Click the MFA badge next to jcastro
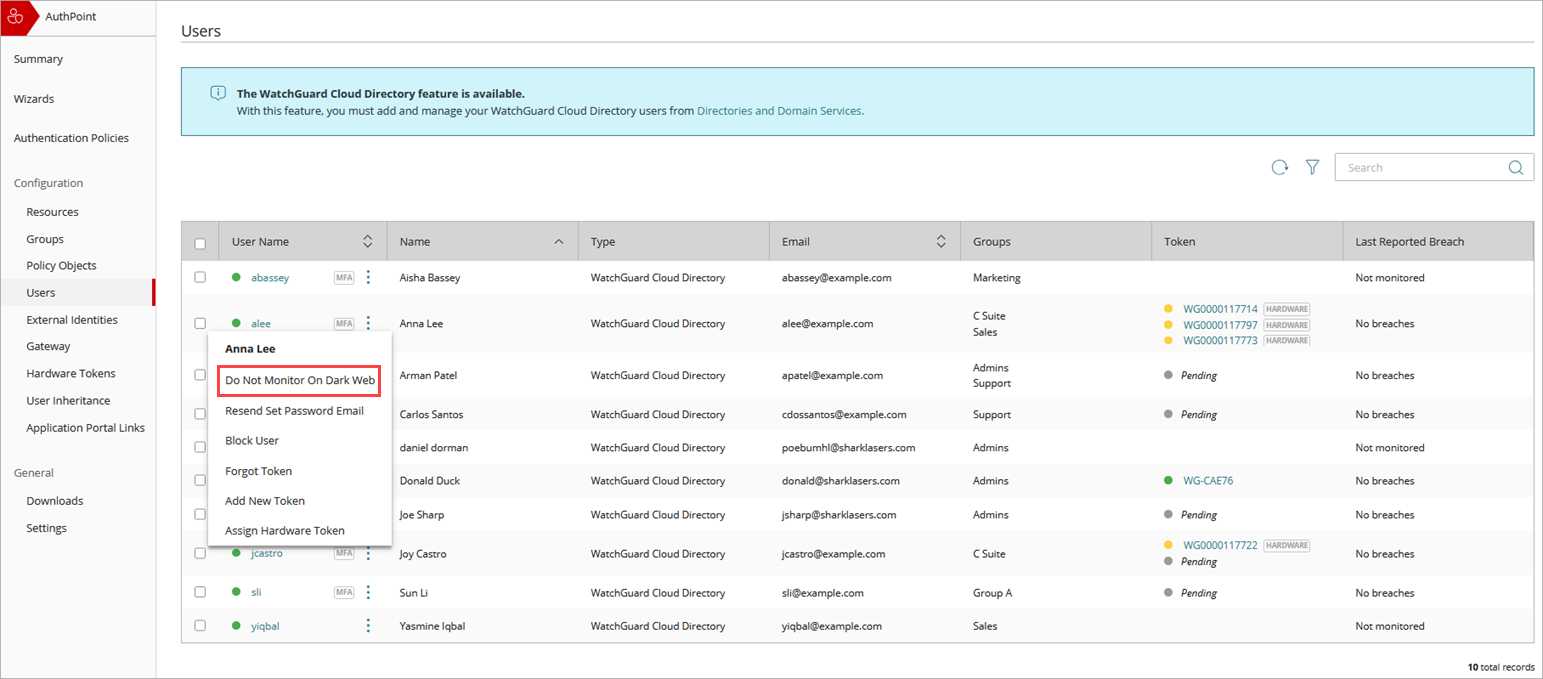This screenshot has width=1543, height=679. click(344, 552)
